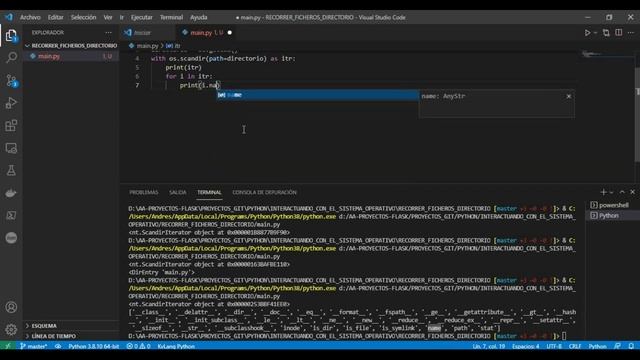Accept the 'name' autocomplete suggestion
This screenshot has width=640, height=360.
click(318, 95)
